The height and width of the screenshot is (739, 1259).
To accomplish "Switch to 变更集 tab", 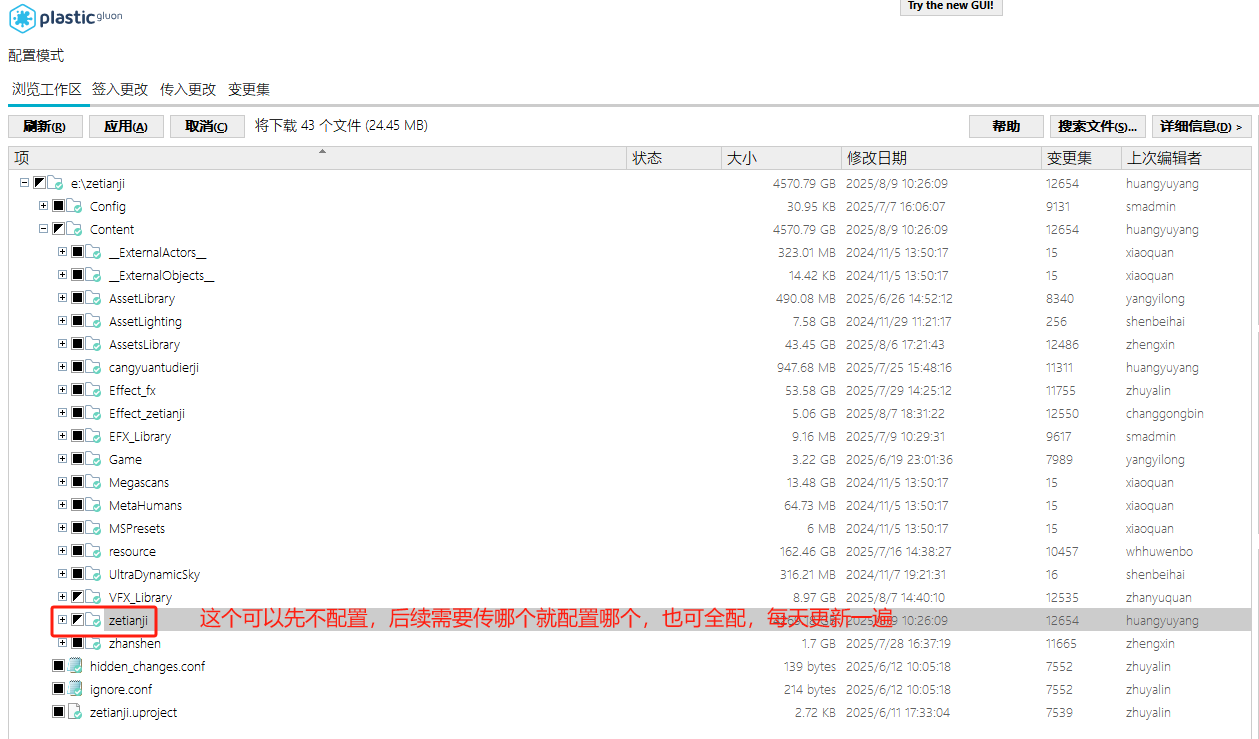I will tap(249, 89).
